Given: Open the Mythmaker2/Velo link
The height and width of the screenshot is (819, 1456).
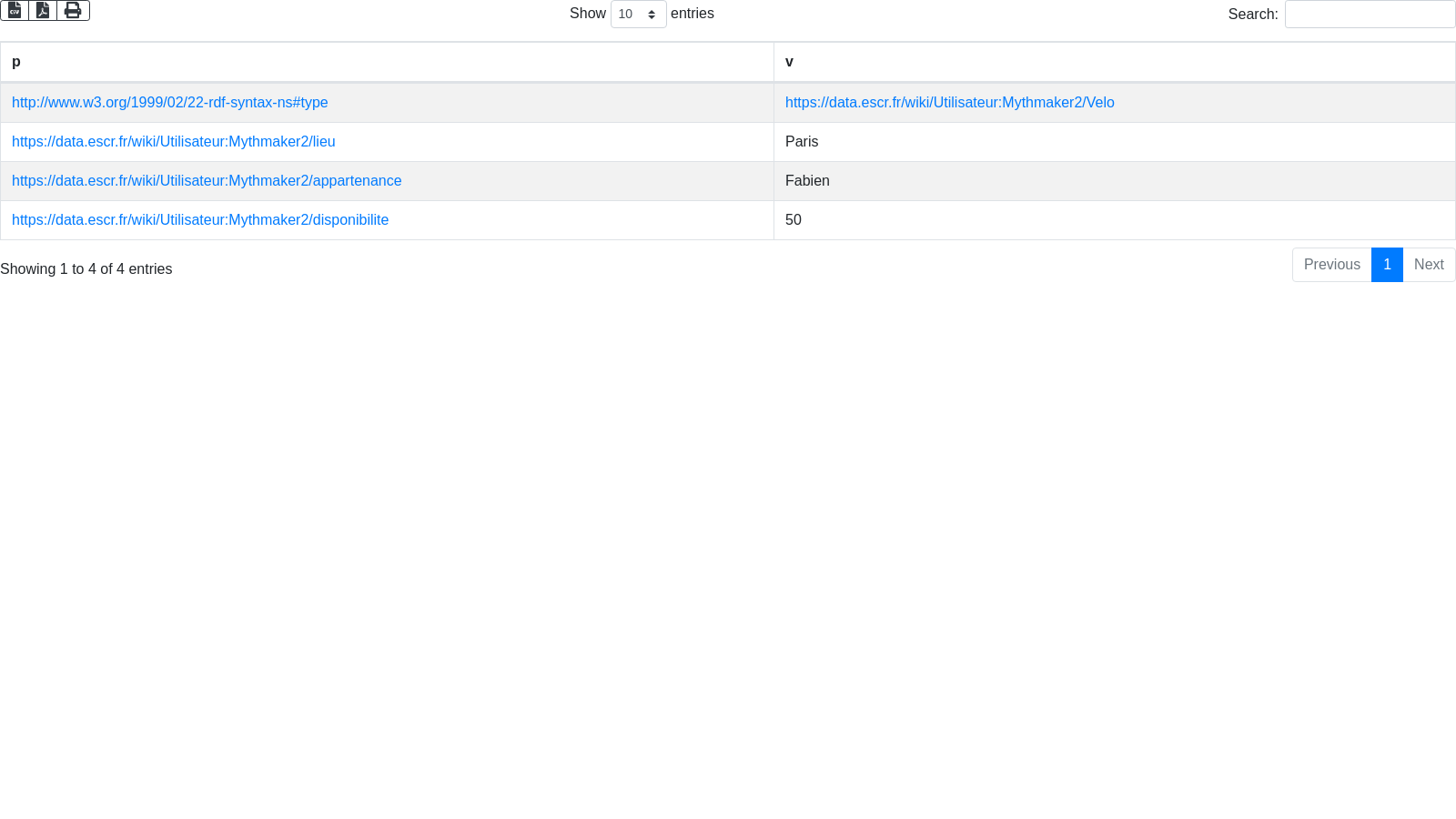Looking at the screenshot, I should click(x=949, y=103).
